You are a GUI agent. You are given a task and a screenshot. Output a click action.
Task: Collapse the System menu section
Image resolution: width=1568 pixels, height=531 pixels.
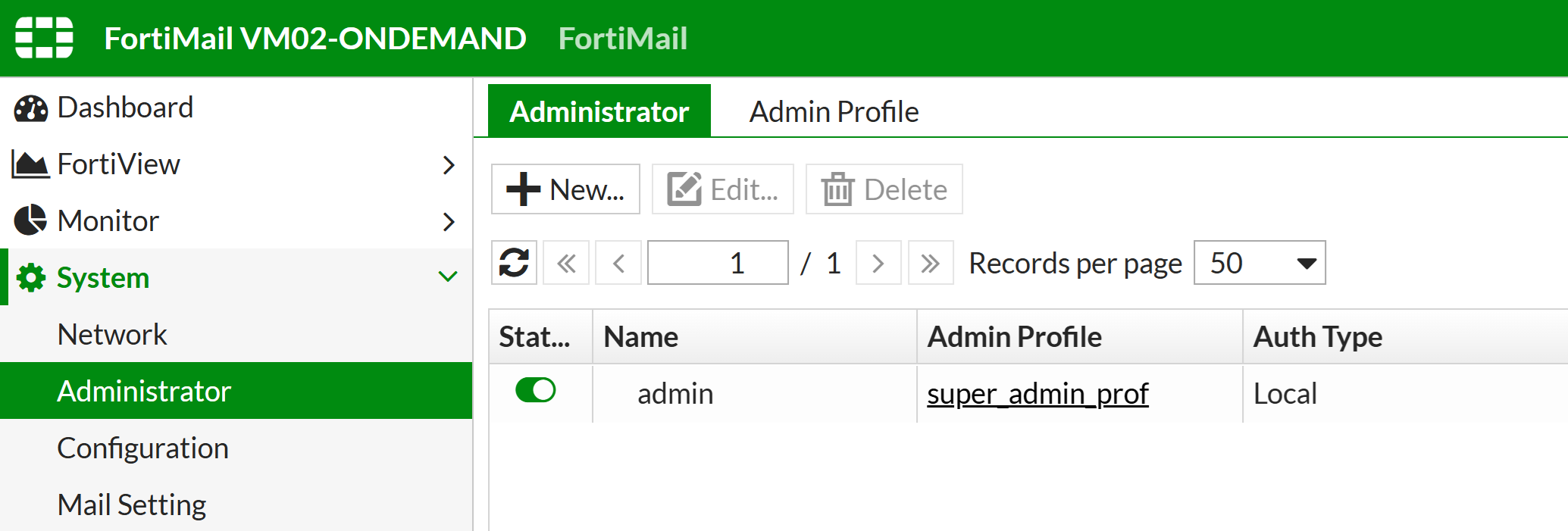(448, 277)
